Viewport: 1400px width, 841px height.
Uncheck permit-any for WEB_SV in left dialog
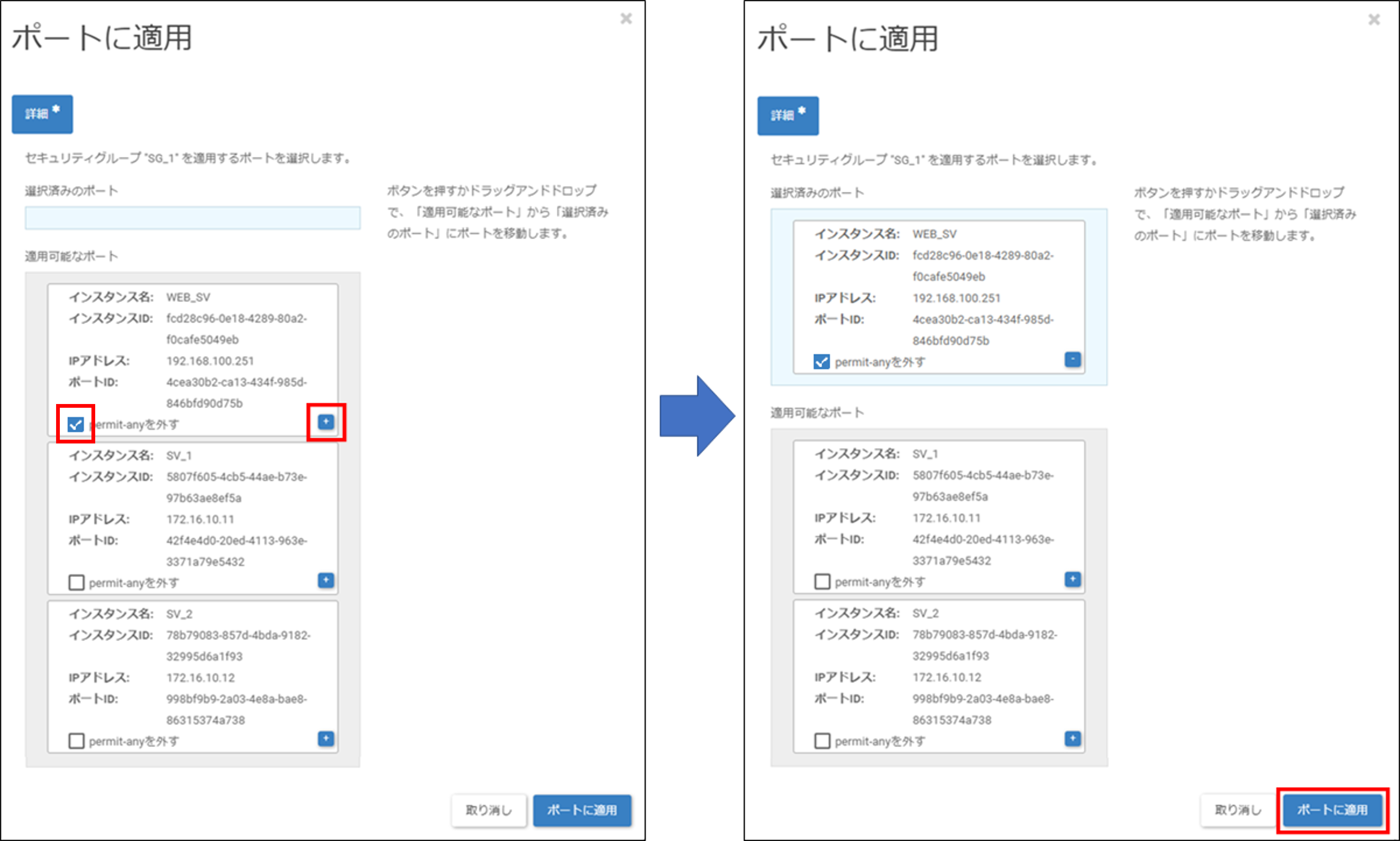pyautogui.click(x=75, y=424)
